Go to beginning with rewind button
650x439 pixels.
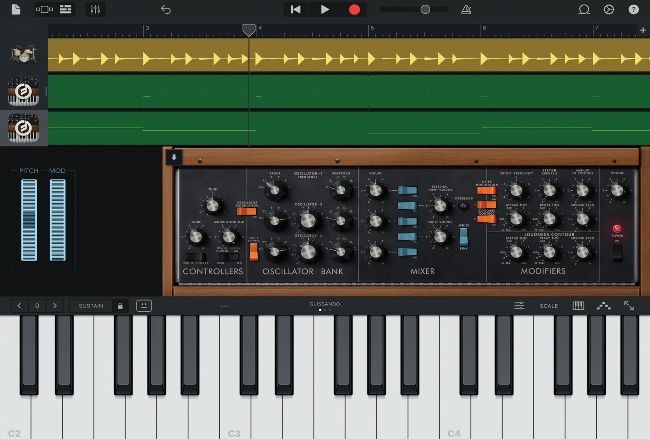point(296,9)
